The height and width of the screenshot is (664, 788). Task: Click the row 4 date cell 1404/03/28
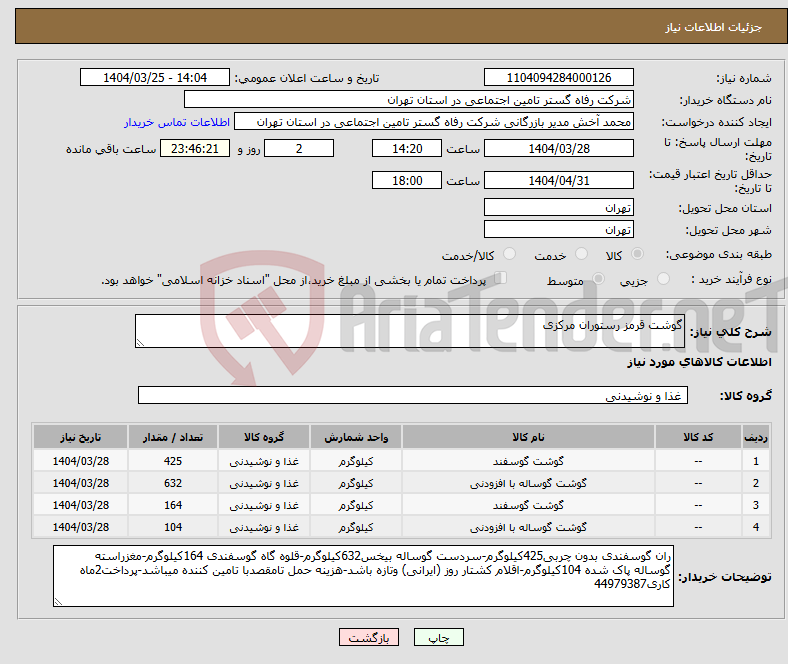tap(80, 527)
